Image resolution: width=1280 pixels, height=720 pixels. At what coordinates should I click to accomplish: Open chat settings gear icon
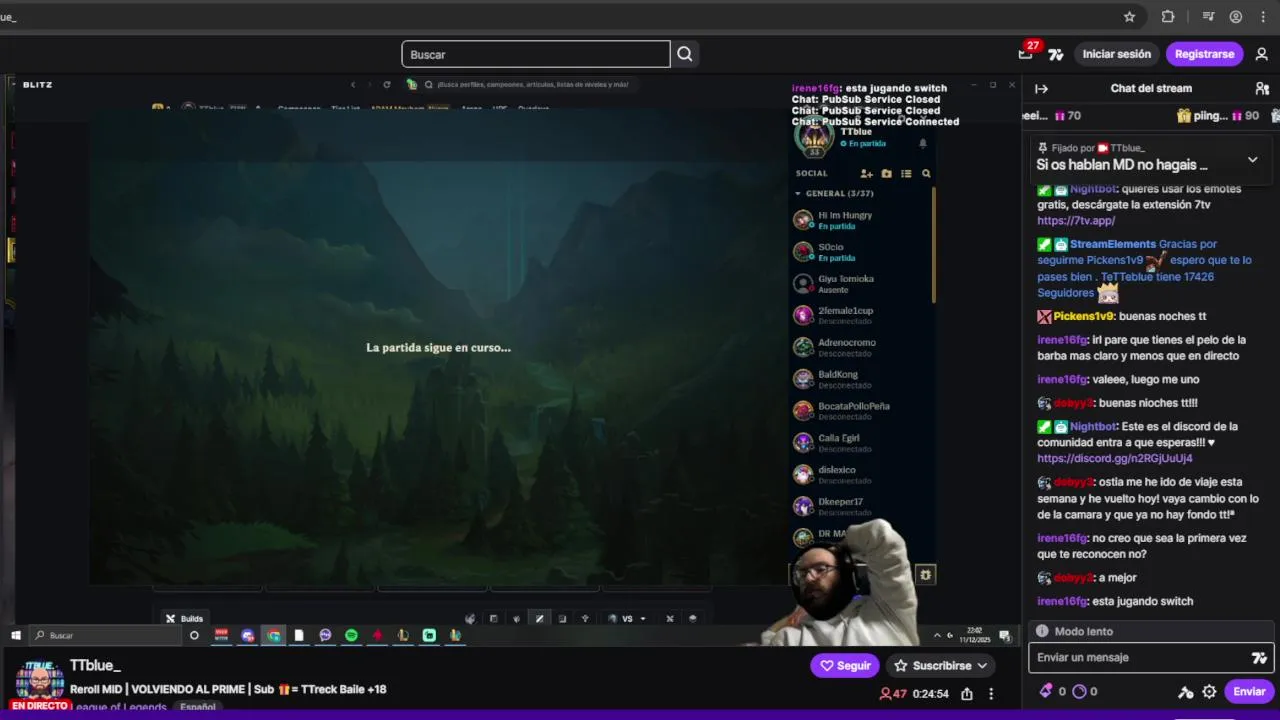1209,692
